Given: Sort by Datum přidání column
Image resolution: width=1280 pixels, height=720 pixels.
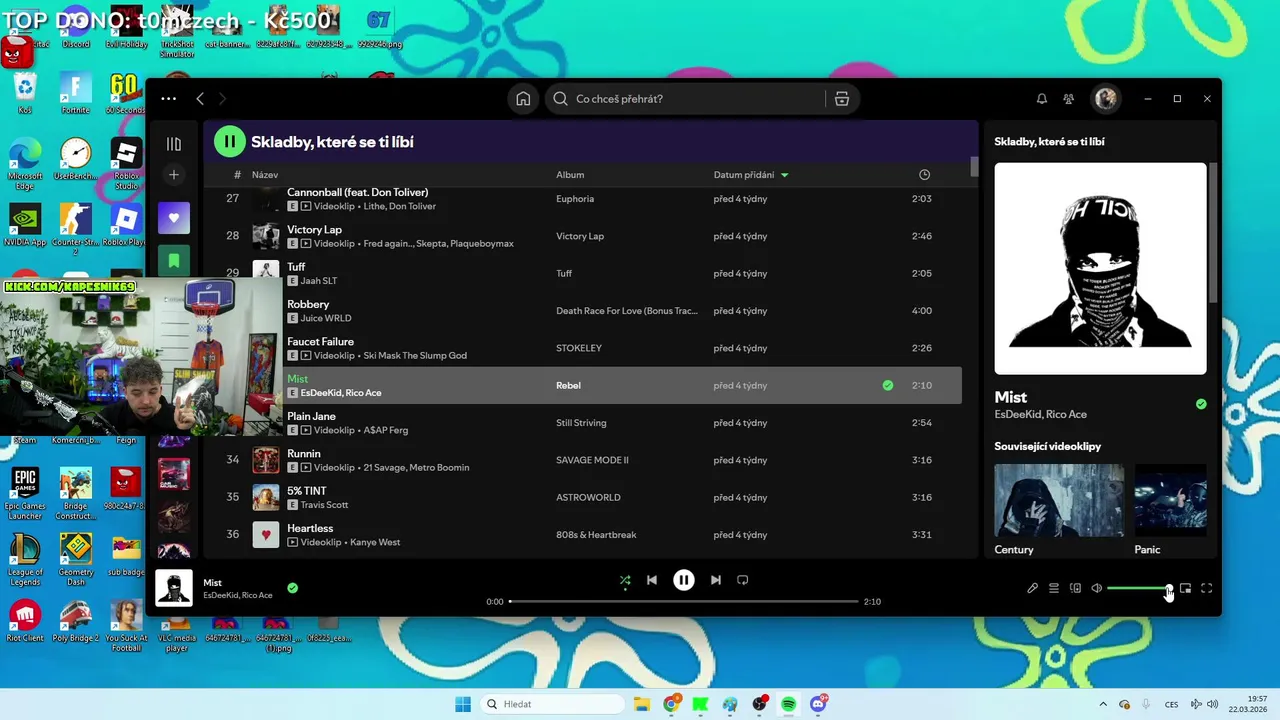Looking at the screenshot, I should point(744,175).
